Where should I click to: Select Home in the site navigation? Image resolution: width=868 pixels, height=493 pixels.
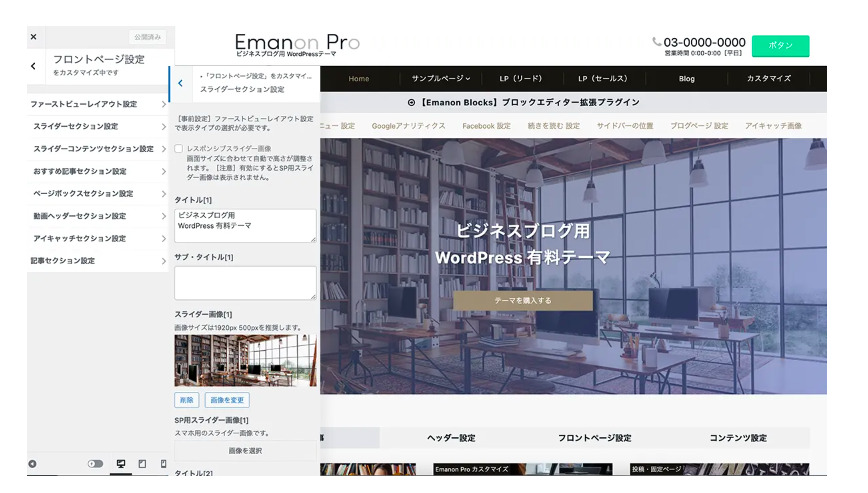pyautogui.click(x=359, y=79)
